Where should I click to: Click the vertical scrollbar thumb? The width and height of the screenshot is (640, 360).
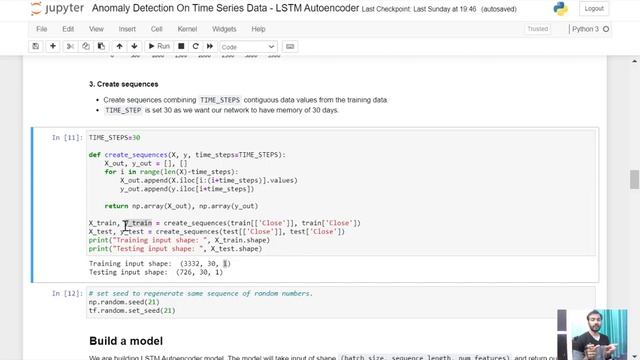point(634,180)
